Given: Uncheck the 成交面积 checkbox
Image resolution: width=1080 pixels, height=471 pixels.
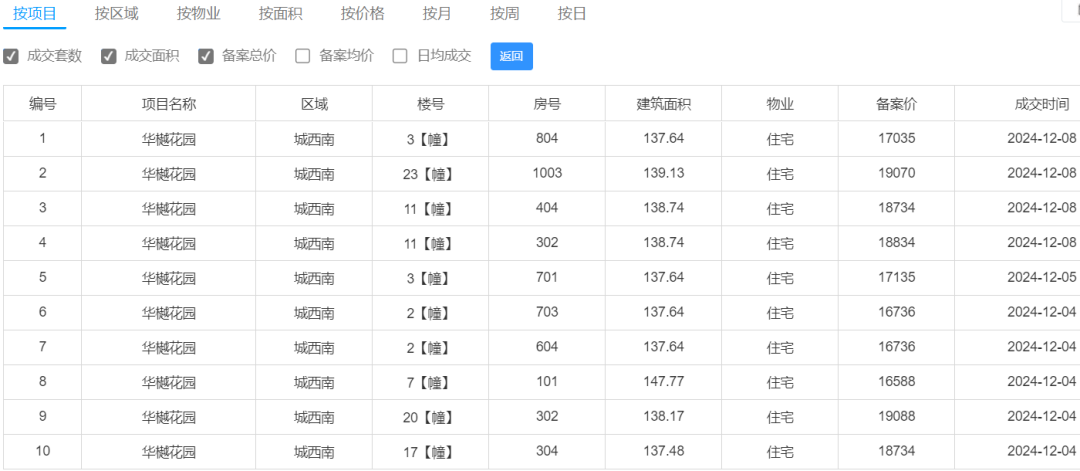Looking at the screenshot, I should point(109,56).
